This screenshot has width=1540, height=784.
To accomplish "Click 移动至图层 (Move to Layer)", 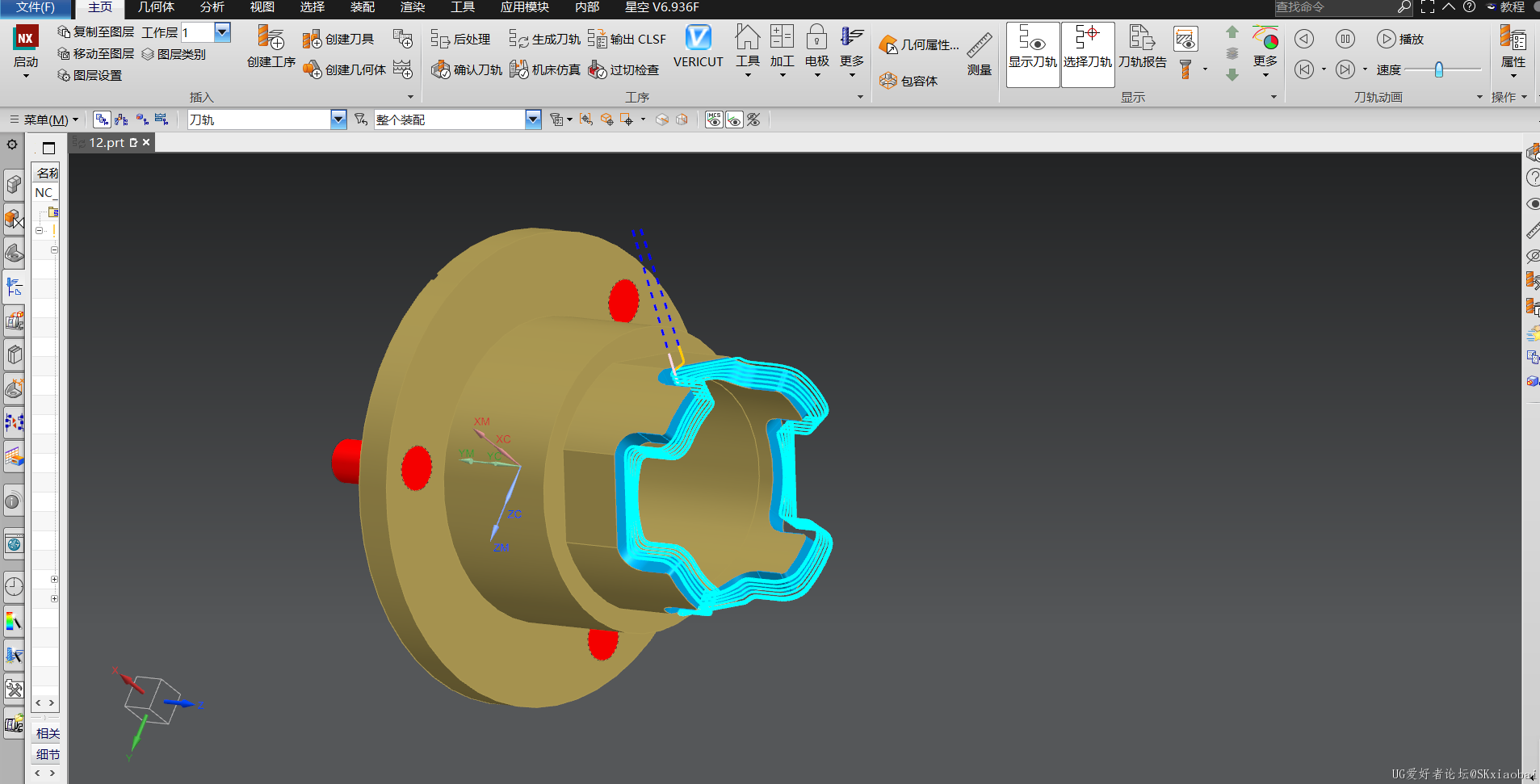I will (96, 53).
